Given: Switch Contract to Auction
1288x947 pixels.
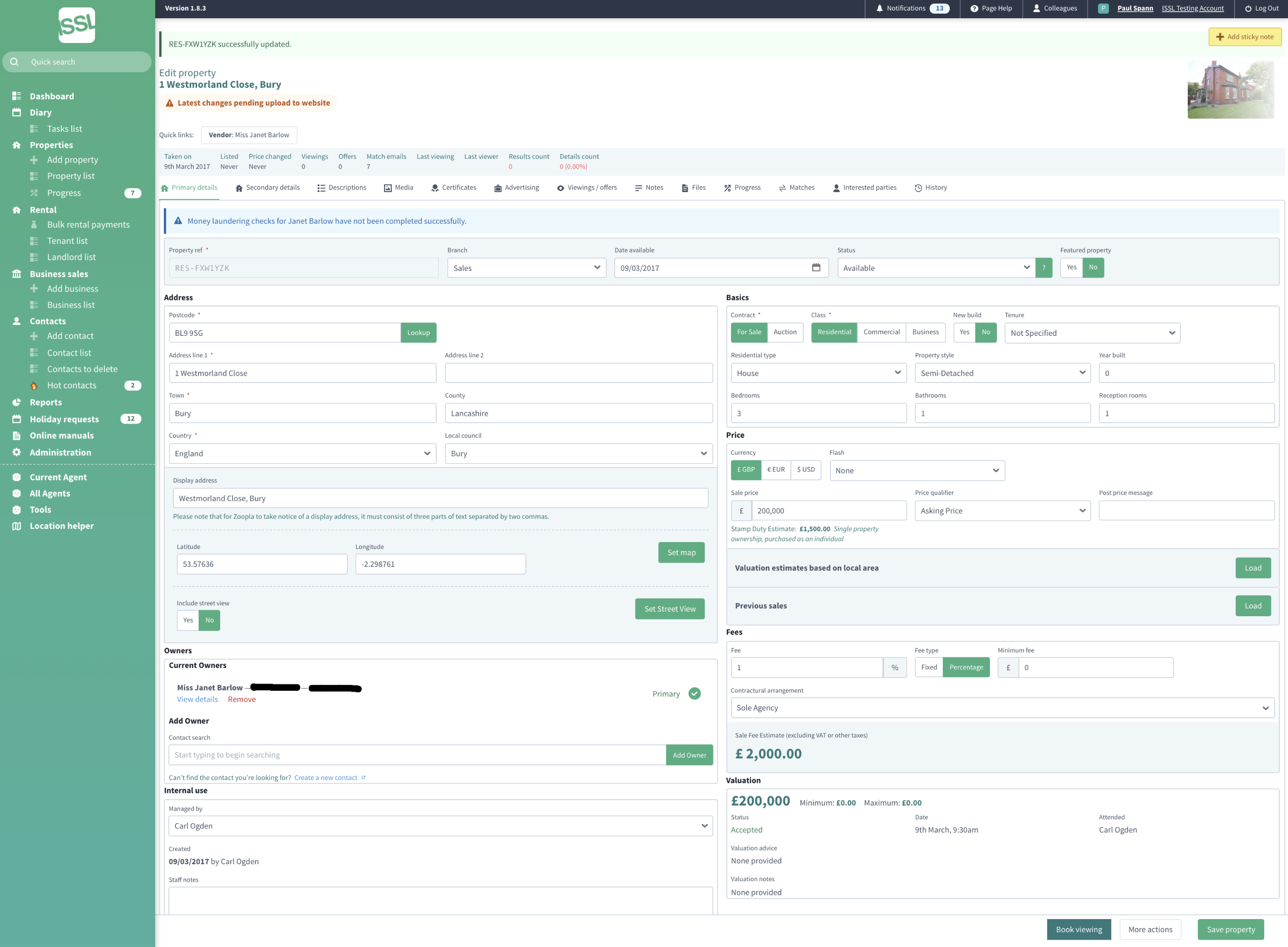Looking at the screenshot, I should click(x=785, y=333).
